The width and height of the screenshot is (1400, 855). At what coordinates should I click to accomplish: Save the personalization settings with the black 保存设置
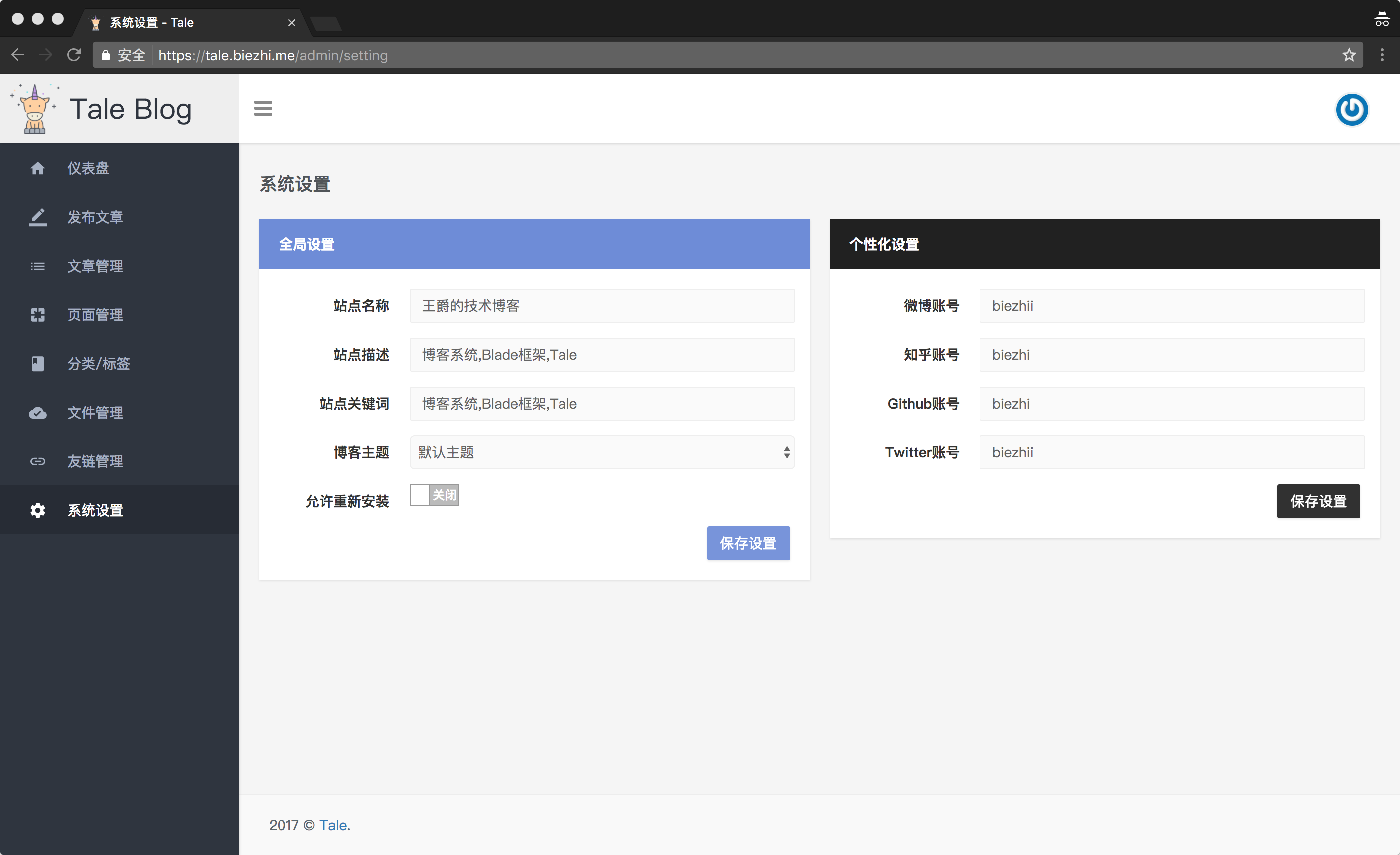pos(1318,501)
